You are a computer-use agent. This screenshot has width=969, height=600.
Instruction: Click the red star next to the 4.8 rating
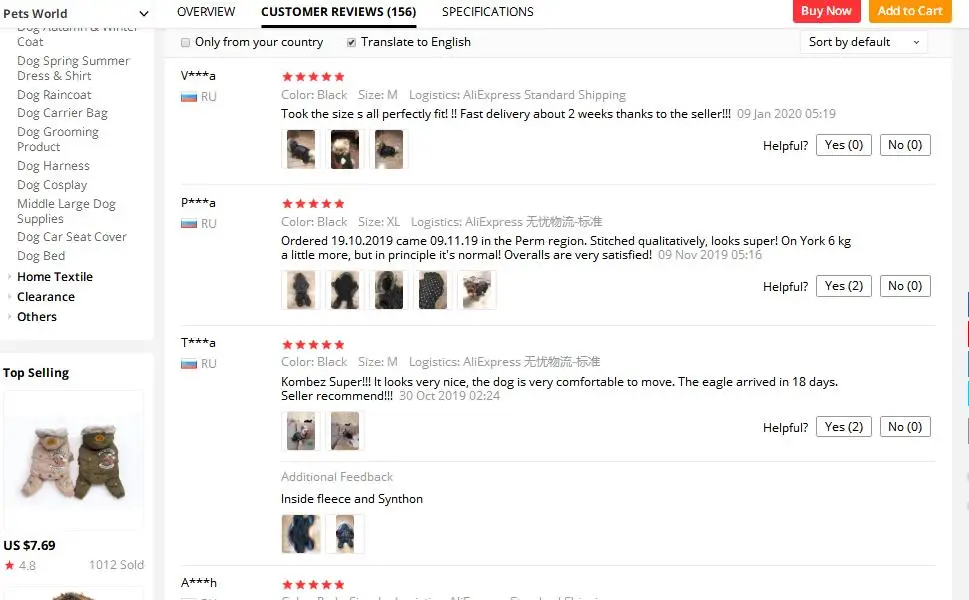click(x=9, y=565)
